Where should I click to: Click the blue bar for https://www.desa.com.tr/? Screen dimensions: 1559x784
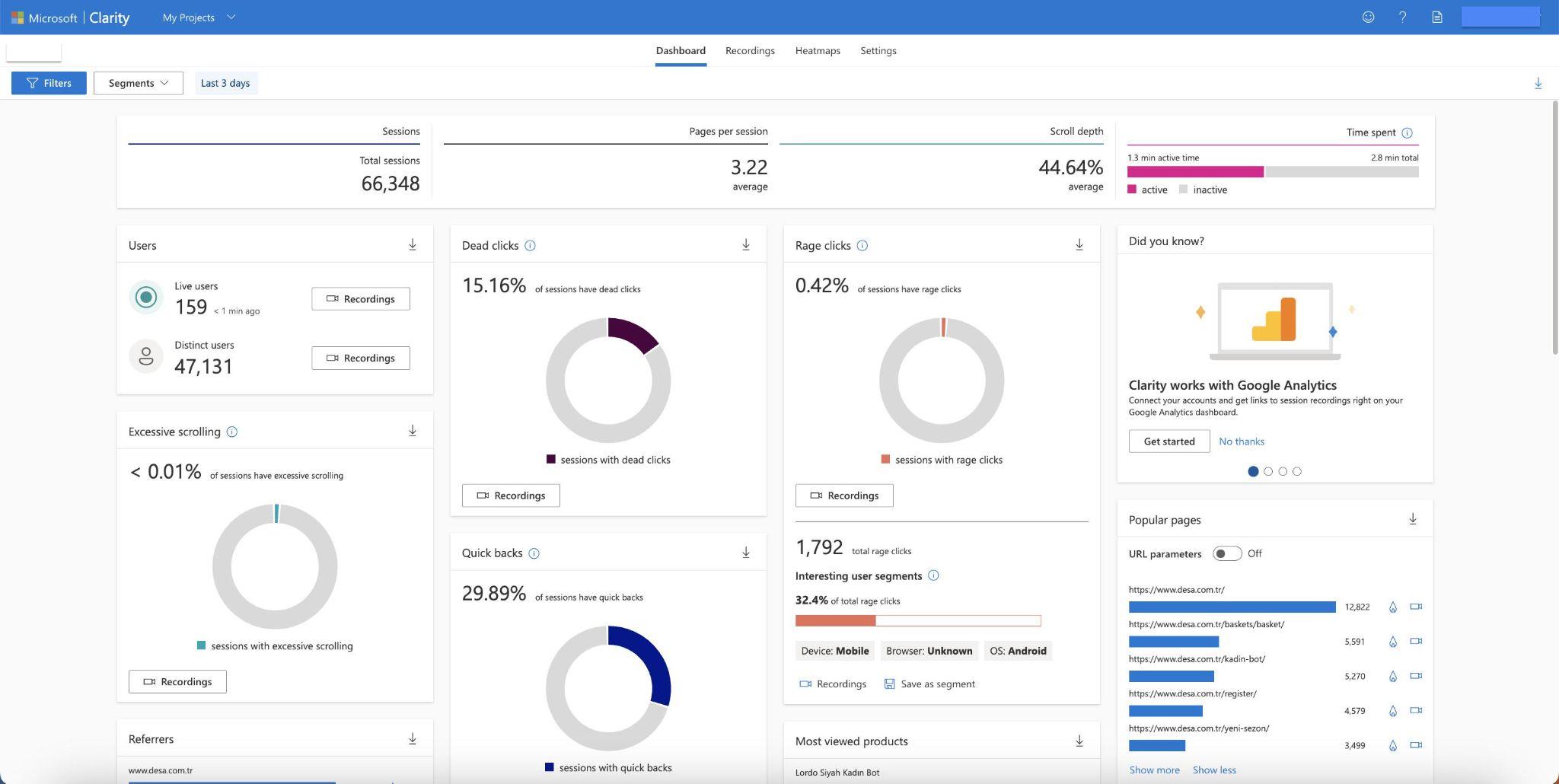click(x=1232, y=607)
